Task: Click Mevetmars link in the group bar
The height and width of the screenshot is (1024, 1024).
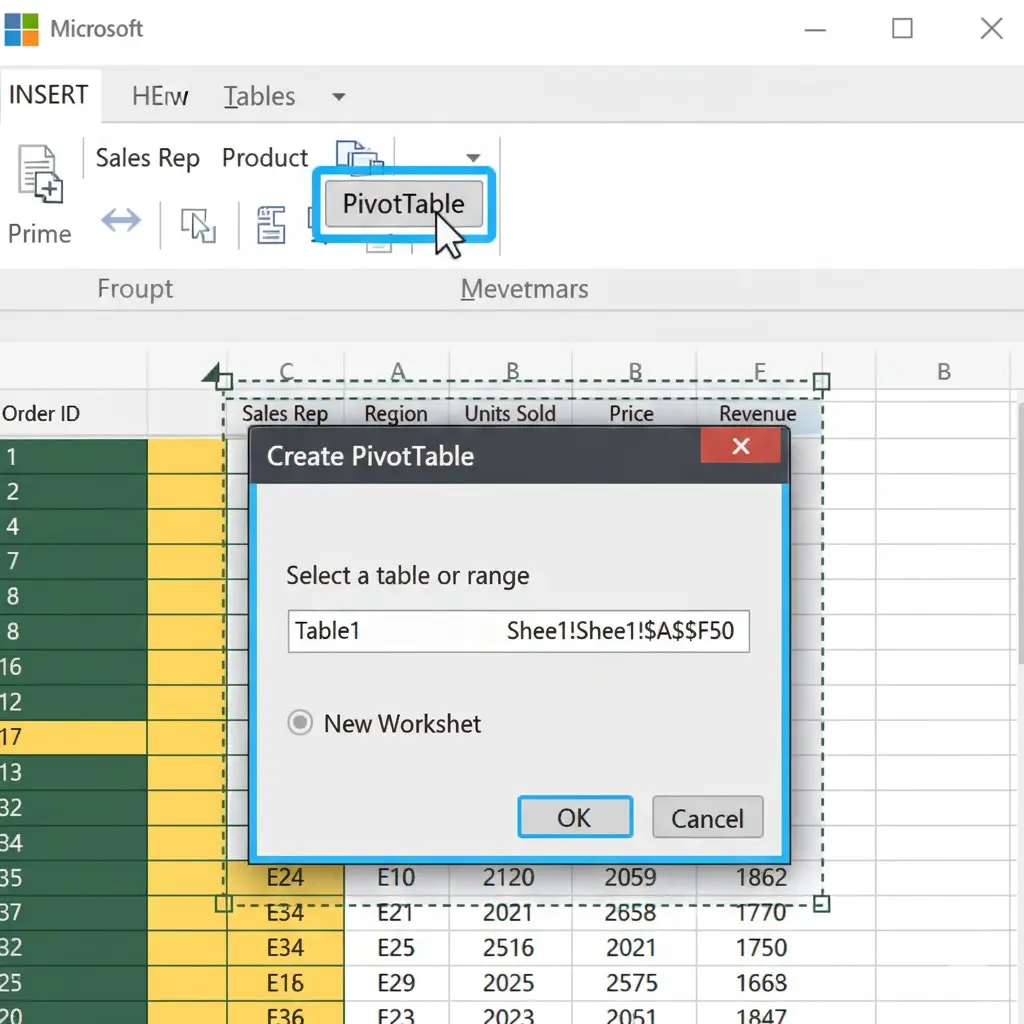Action: pos(523,289)
